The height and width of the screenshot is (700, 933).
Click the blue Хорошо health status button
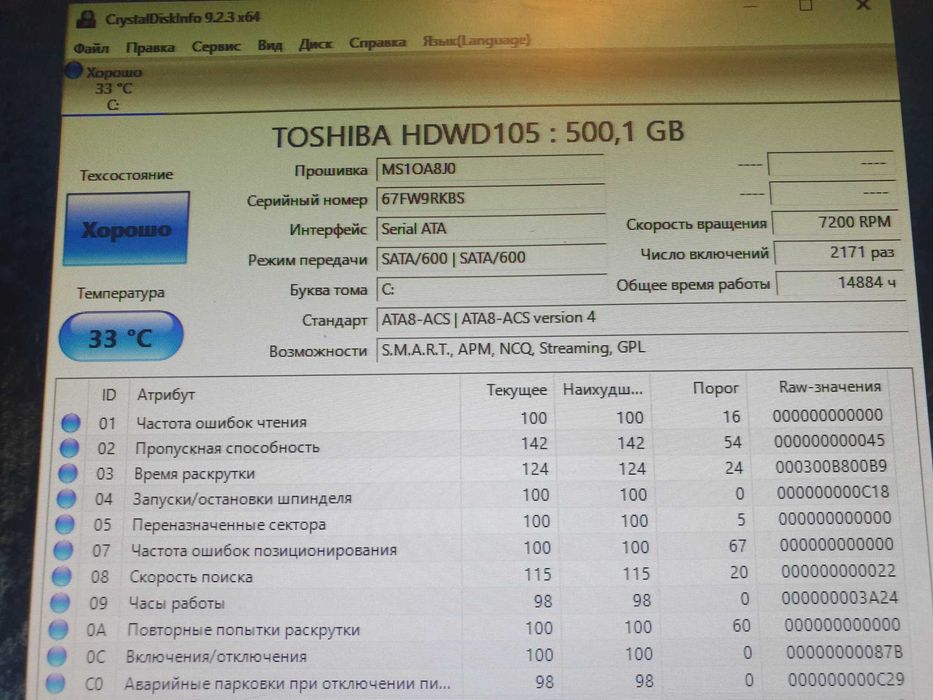tap(126, 229)
